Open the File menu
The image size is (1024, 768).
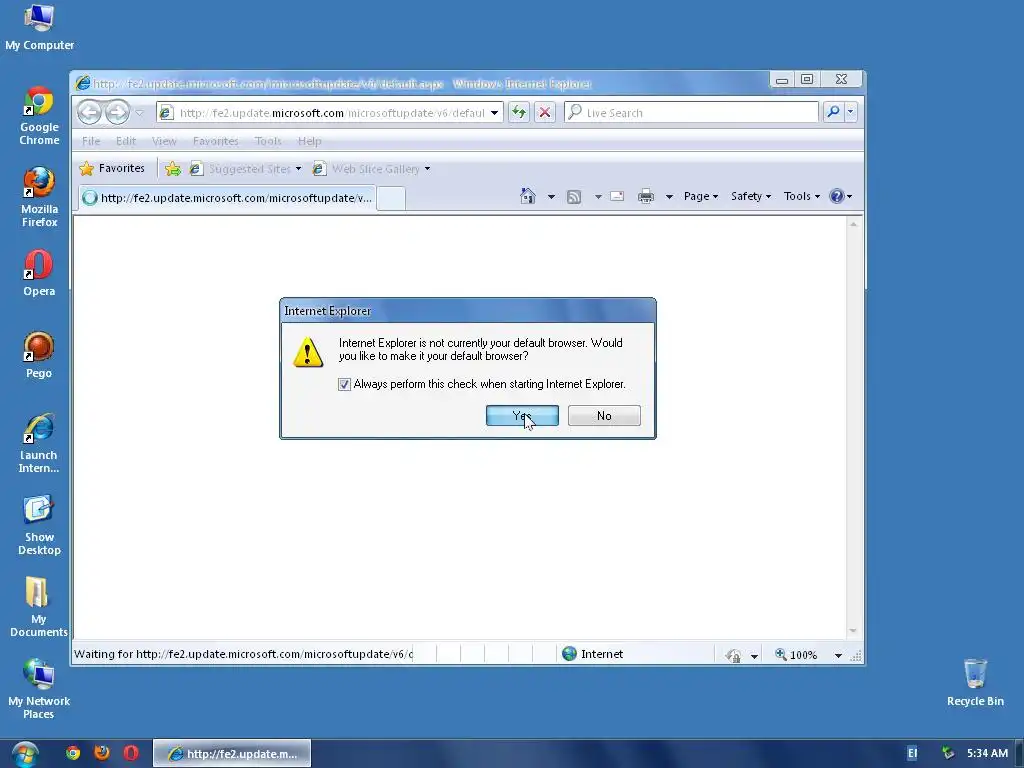pos(91,141)
